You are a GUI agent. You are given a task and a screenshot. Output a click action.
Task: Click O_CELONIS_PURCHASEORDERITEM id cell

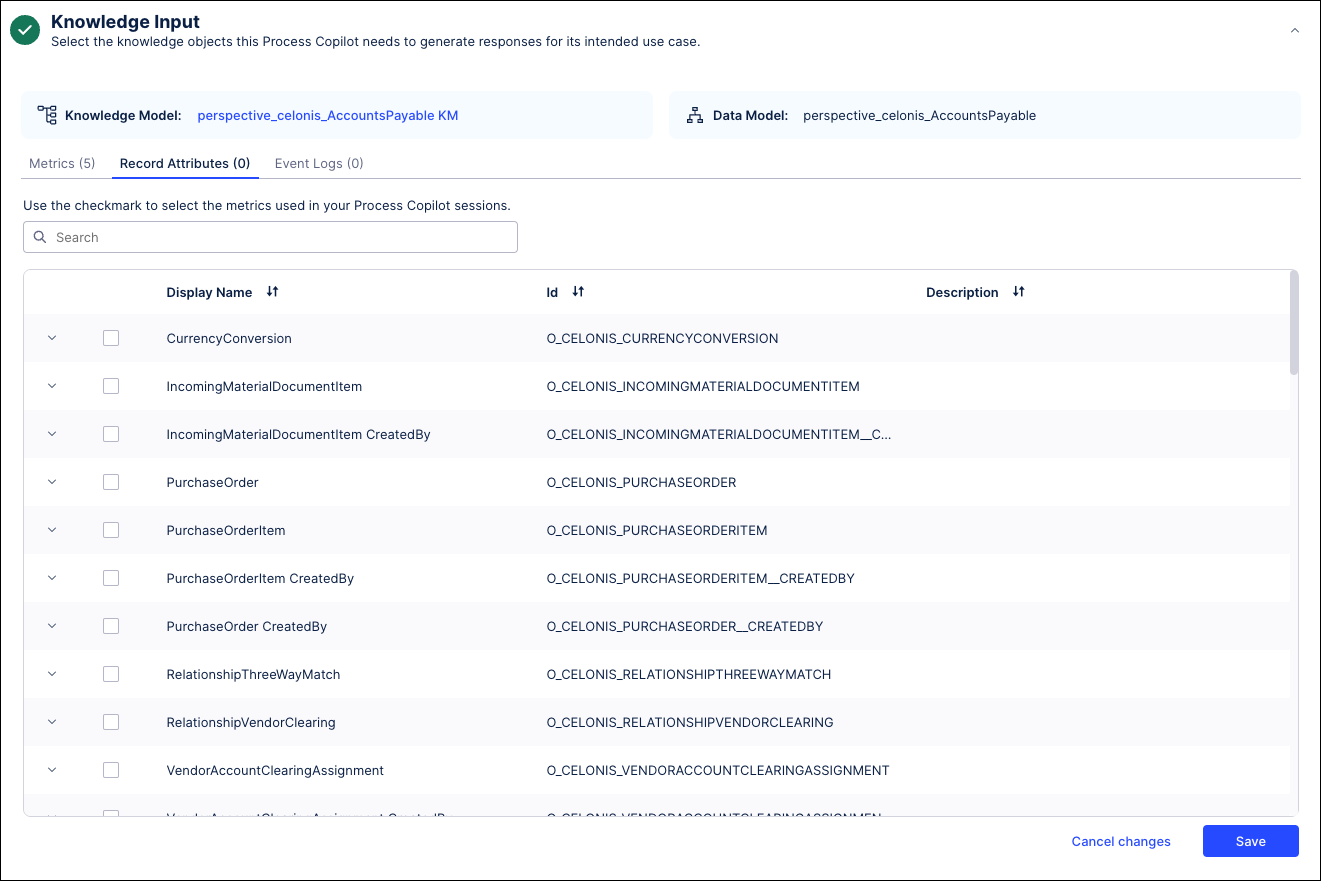[x=657, y=530]
